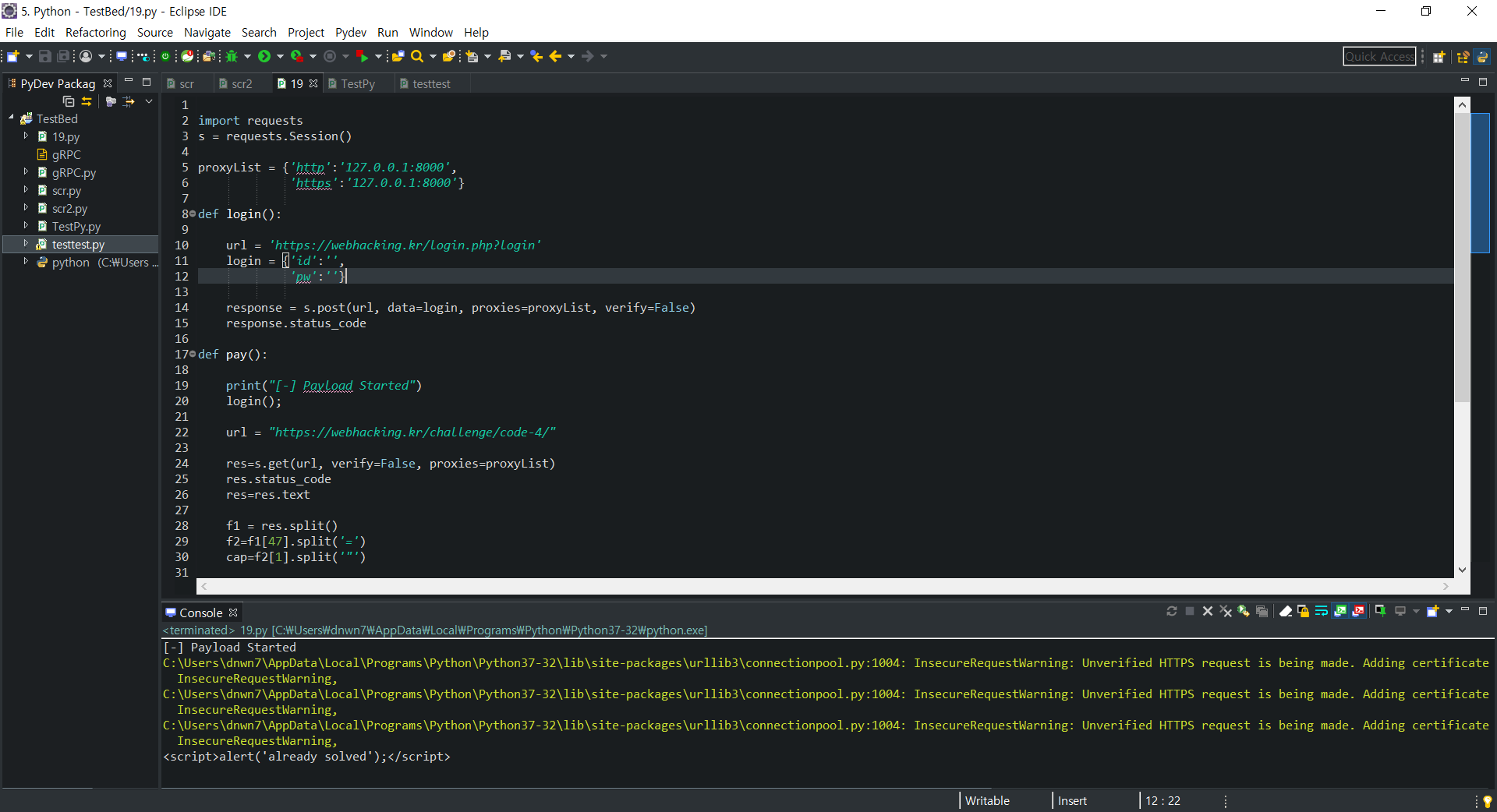Click the scroll down arrow of editor
The height and width of the screenshot is (812, 1497).
click(x=1462, y=570)
